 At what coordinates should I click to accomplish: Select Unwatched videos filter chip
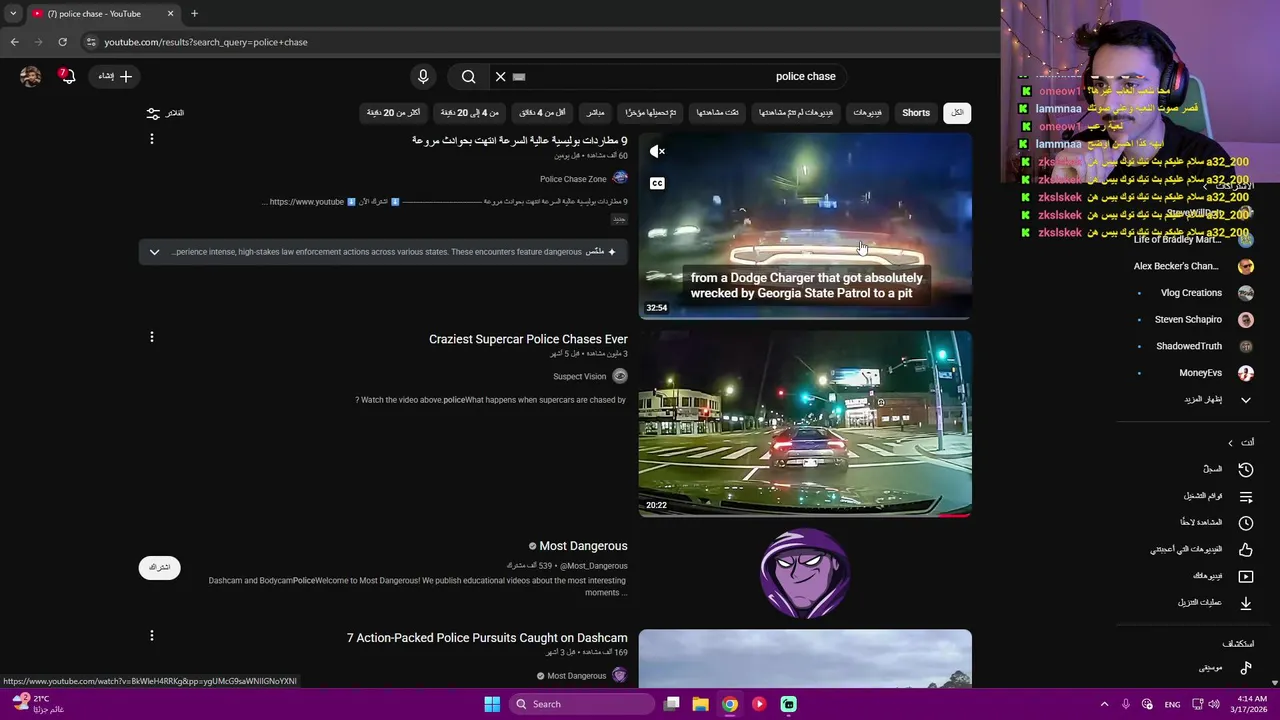796,113
